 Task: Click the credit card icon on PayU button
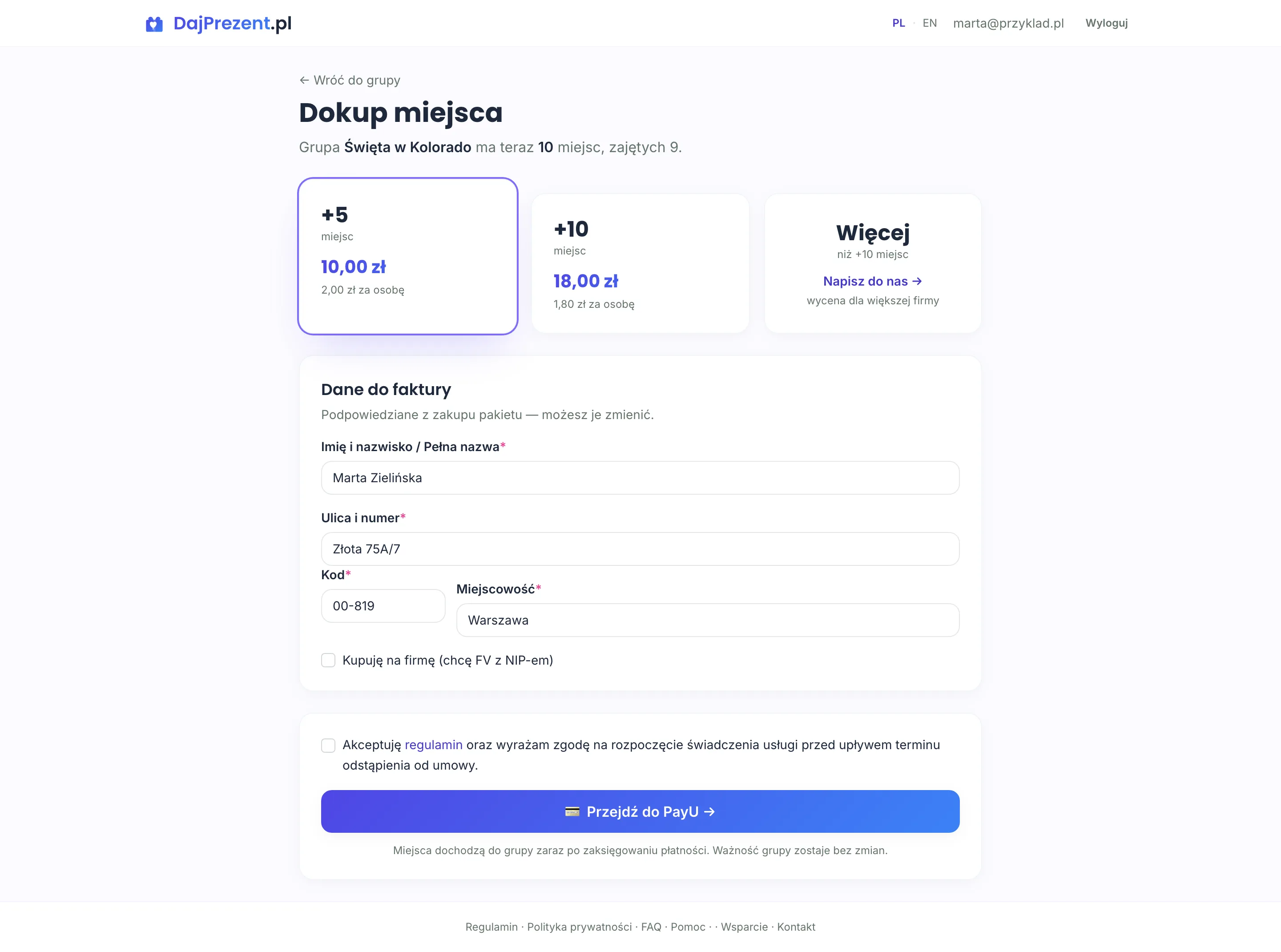572,811
